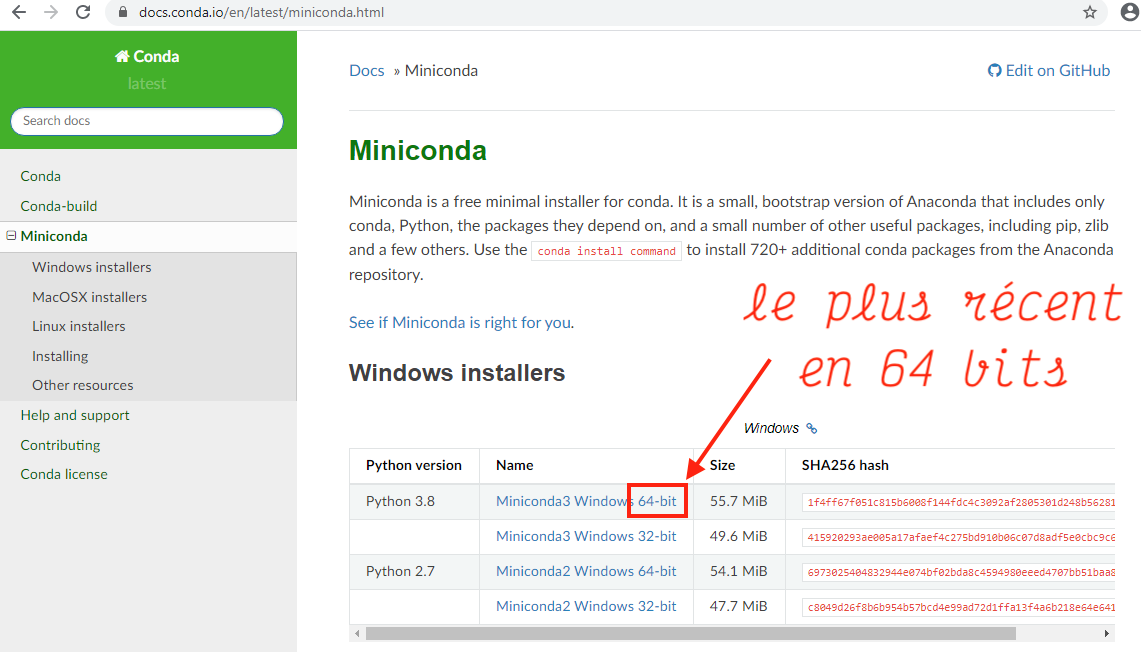Collapse the Miniconda sidebar section

click(x=11, y=236)
